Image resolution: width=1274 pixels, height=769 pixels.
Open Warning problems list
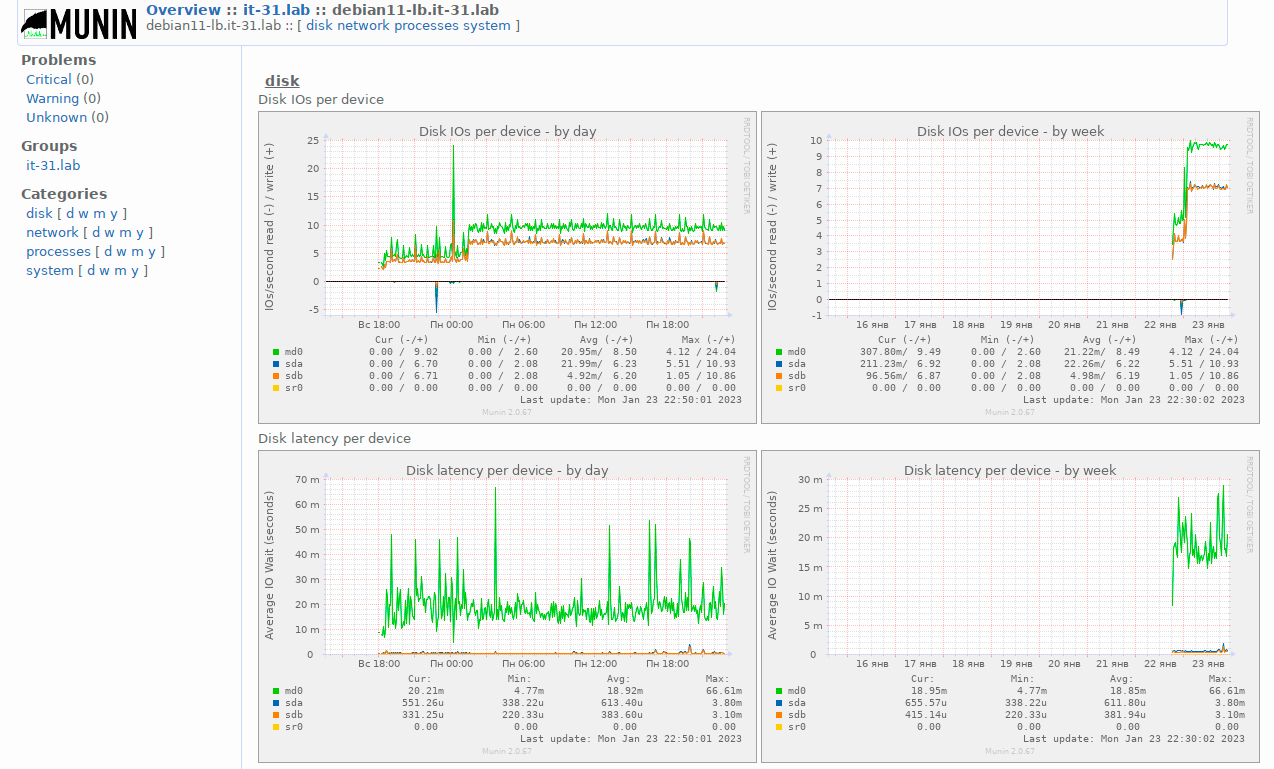[52, 99]
